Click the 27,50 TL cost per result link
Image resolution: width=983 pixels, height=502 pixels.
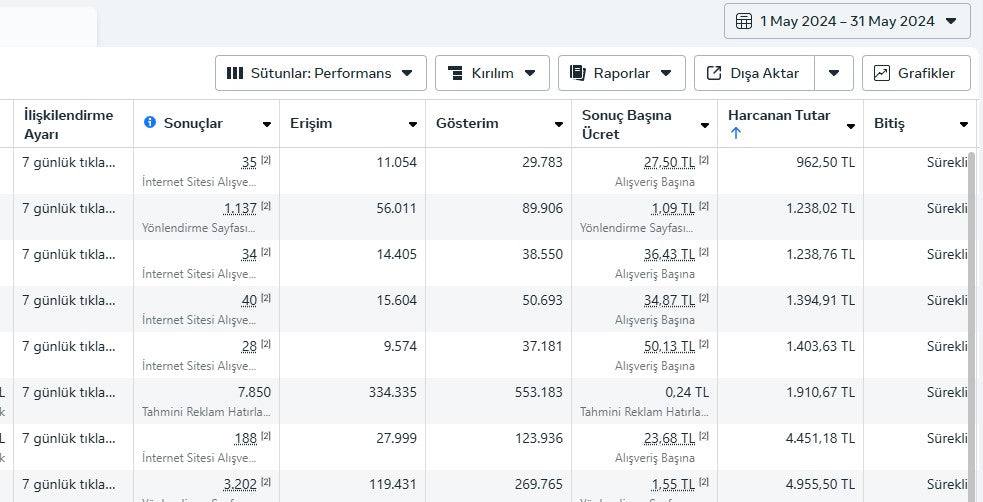pyautogui.click(x=669, y=162)
